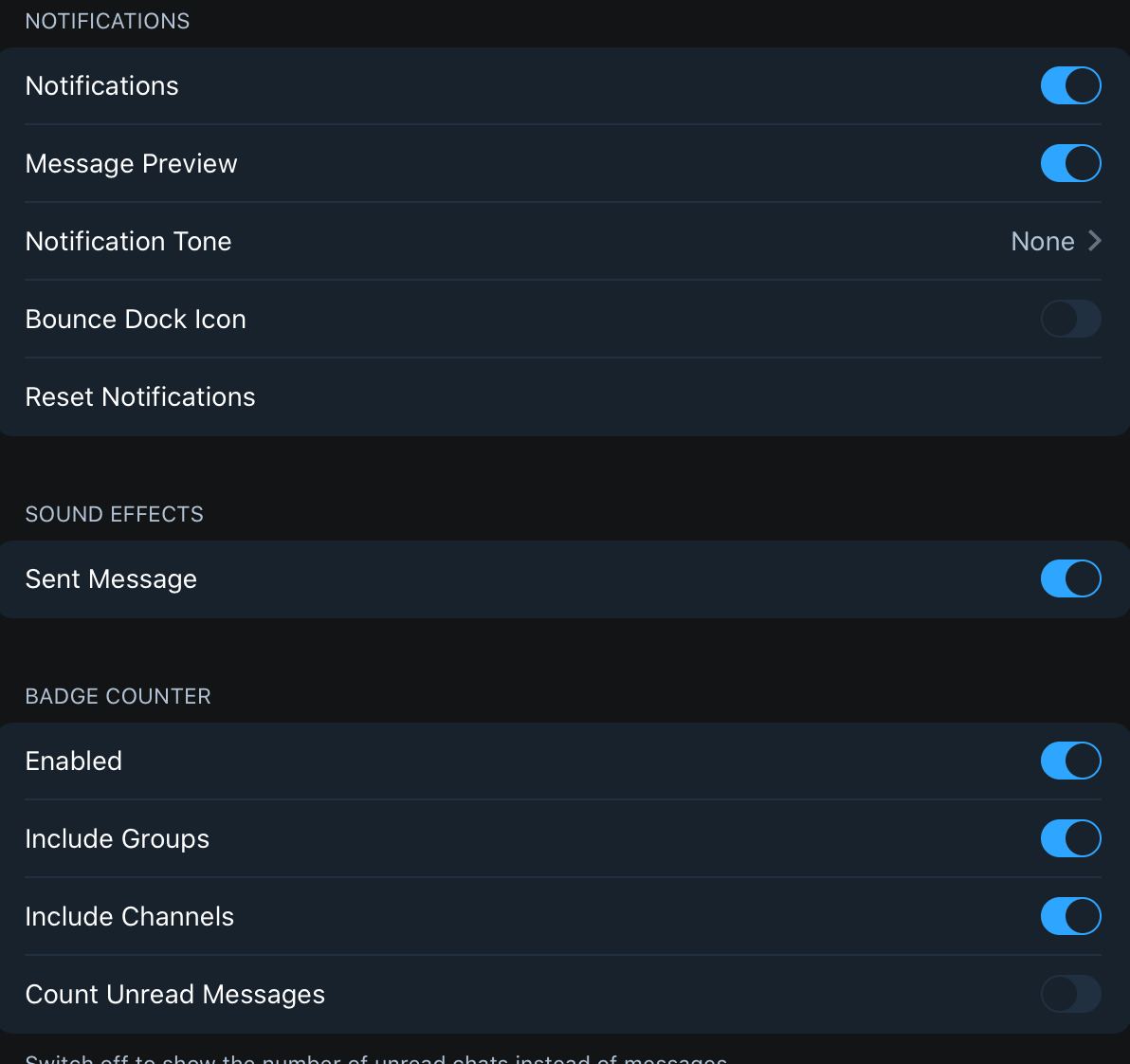The width and height of the screenshot is (1130, 1064).
Task: Enable the Count Unread Messages switch
Action: [1070, 994]
